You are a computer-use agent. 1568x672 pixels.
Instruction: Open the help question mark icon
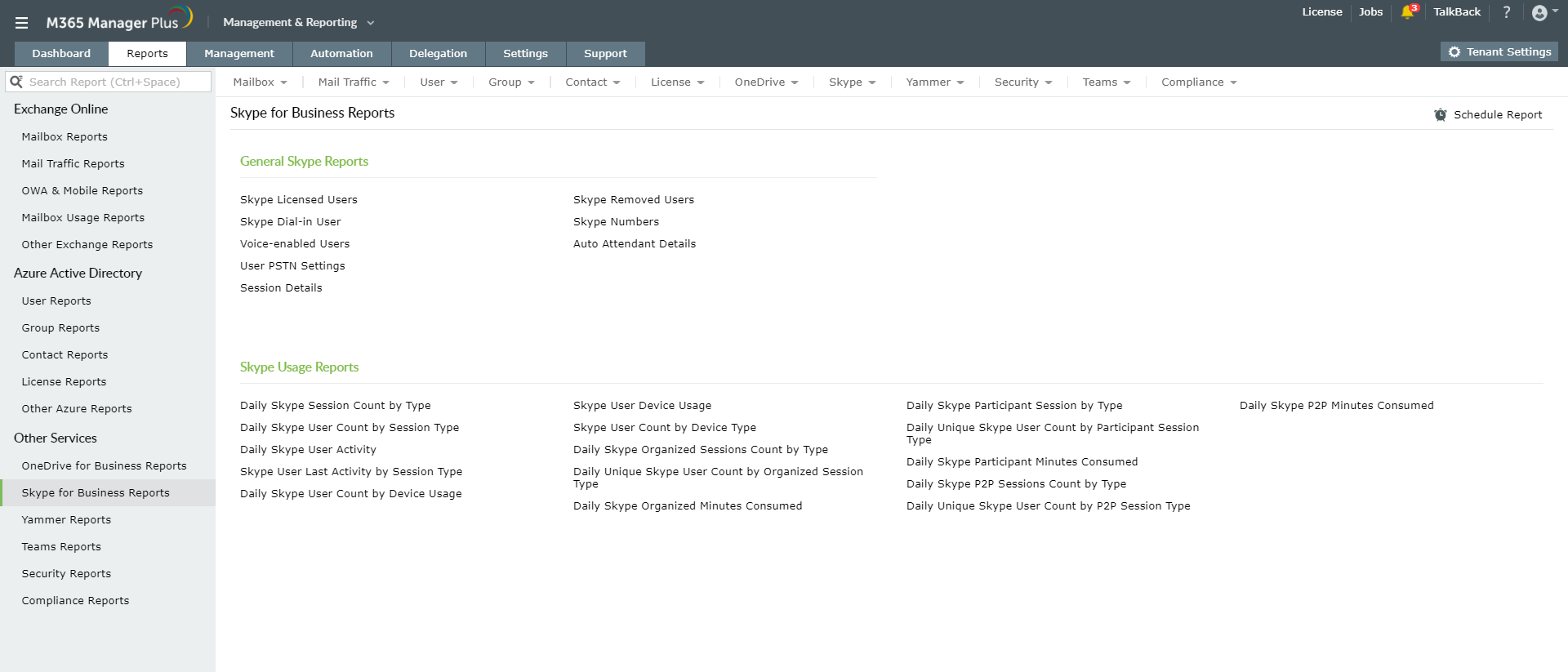1507,12
